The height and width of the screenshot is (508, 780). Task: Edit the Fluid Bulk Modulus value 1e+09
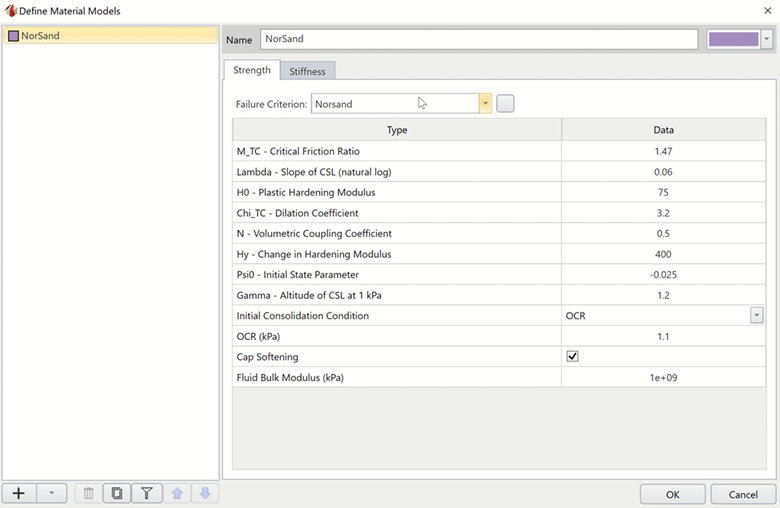pos(664,378)
